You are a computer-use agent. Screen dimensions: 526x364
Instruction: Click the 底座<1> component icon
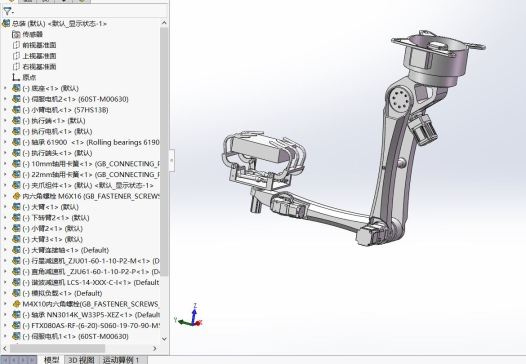coord(16,88)
